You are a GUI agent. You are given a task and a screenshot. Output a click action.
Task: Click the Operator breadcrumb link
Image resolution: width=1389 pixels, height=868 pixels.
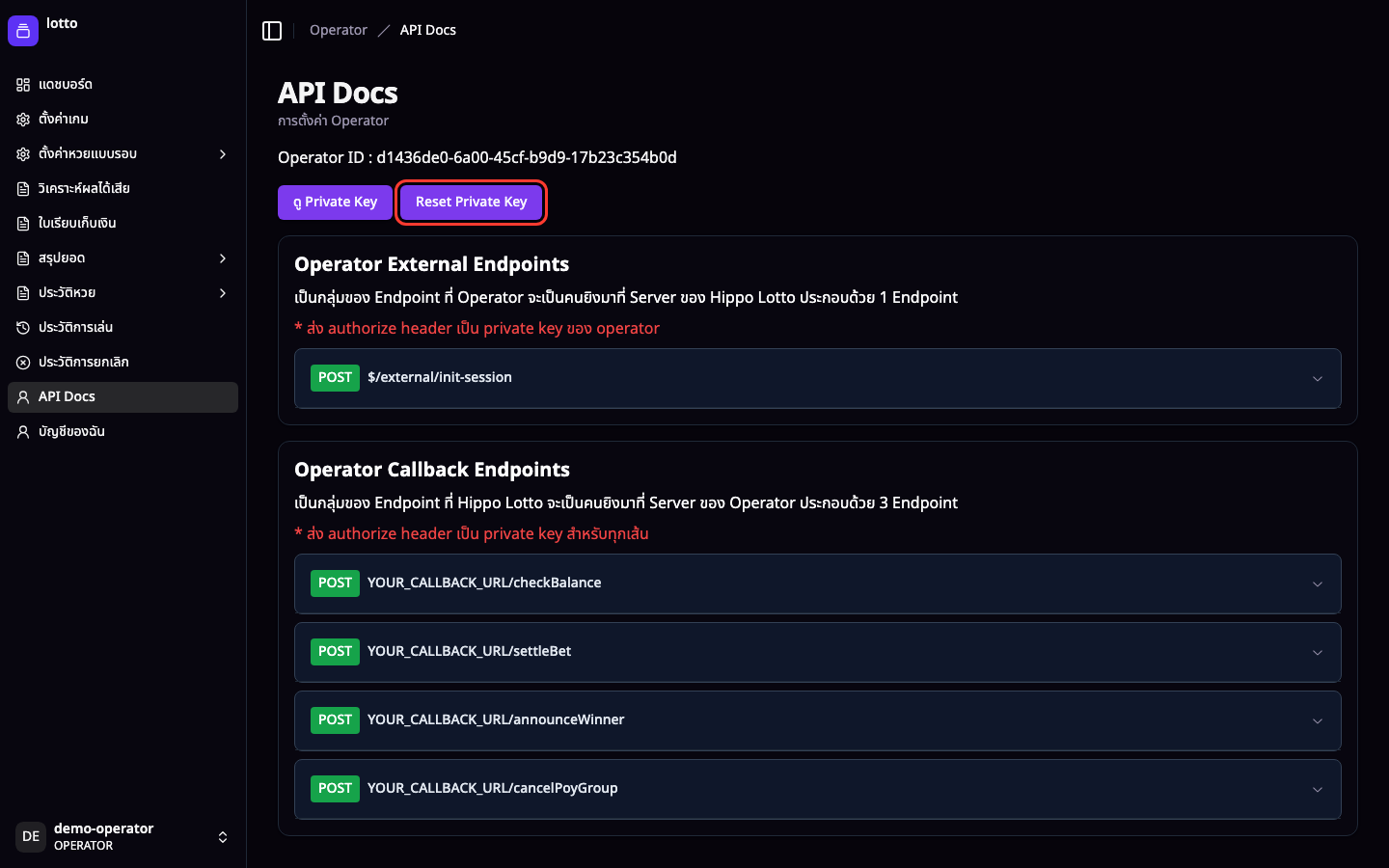tap(339, 31)
